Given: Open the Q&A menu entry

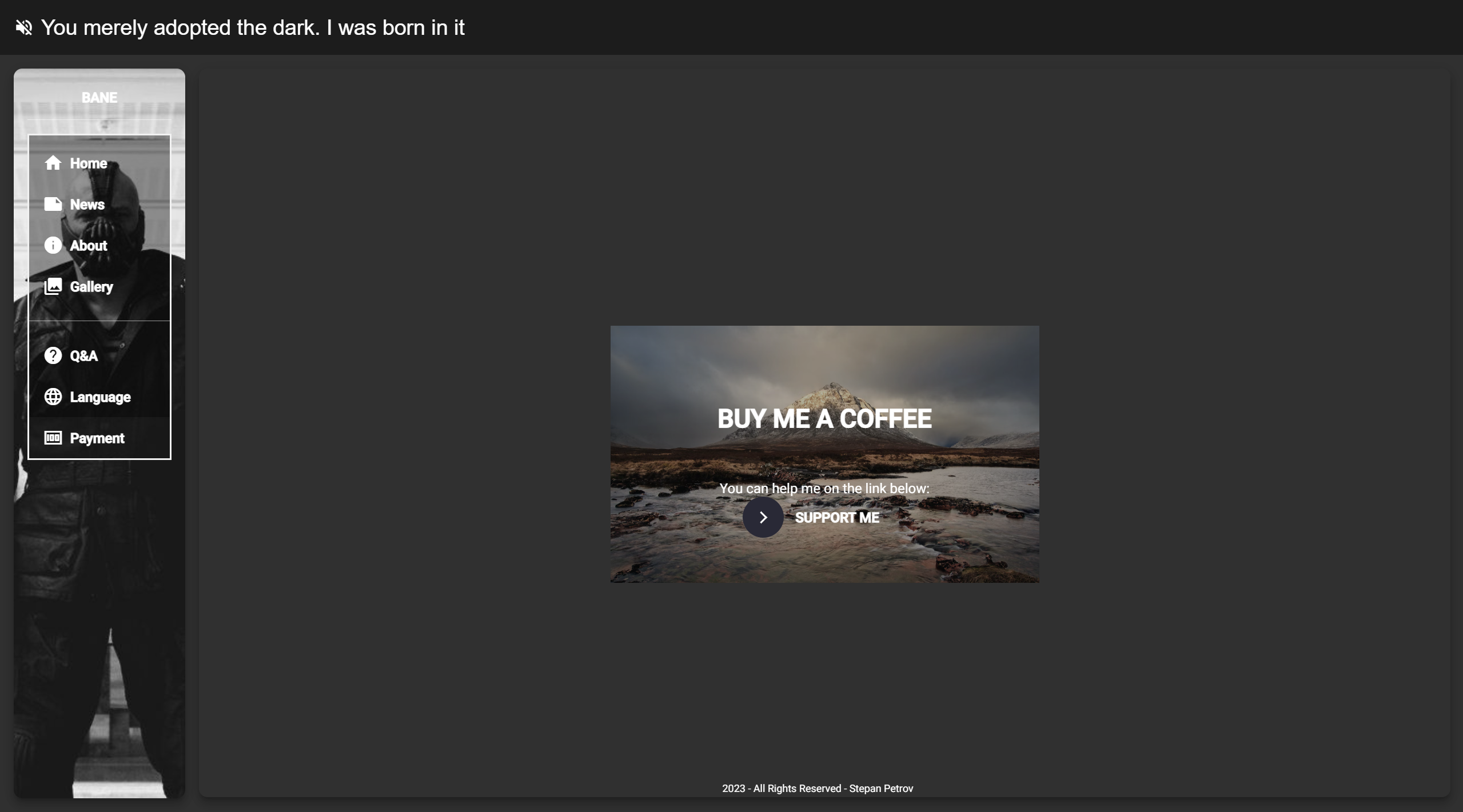Looking at the screenshot, I should tap(84, 356).
